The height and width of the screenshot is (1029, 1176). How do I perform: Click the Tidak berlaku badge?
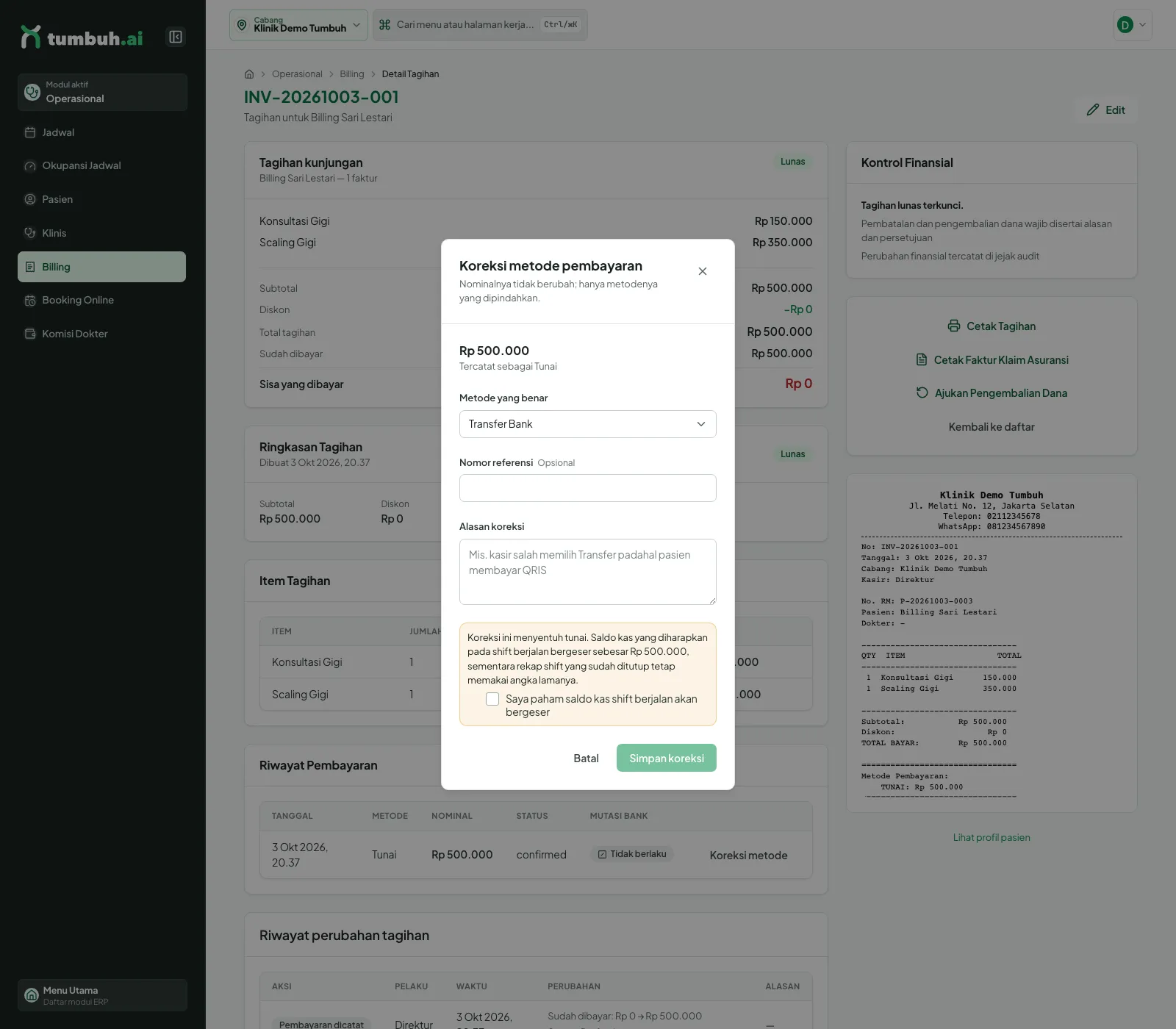[632, 854]
